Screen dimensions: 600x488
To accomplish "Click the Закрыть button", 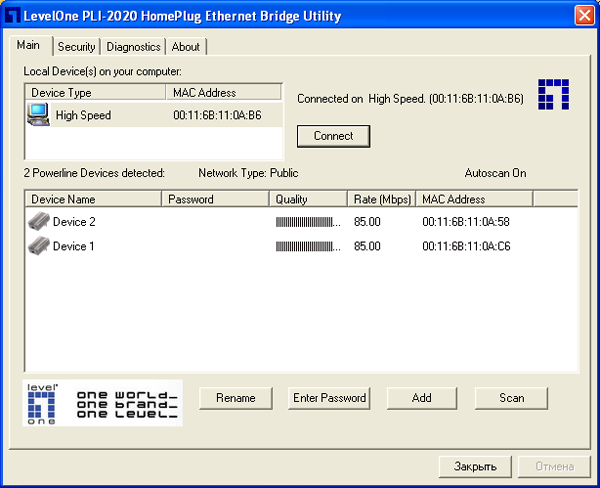I will (x=475, y=467).
